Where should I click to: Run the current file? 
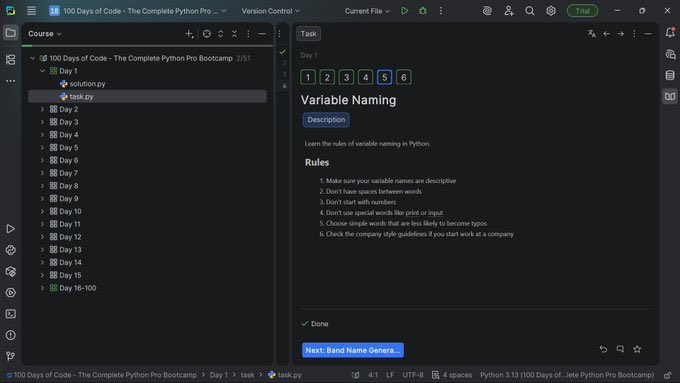click(404, 11)
